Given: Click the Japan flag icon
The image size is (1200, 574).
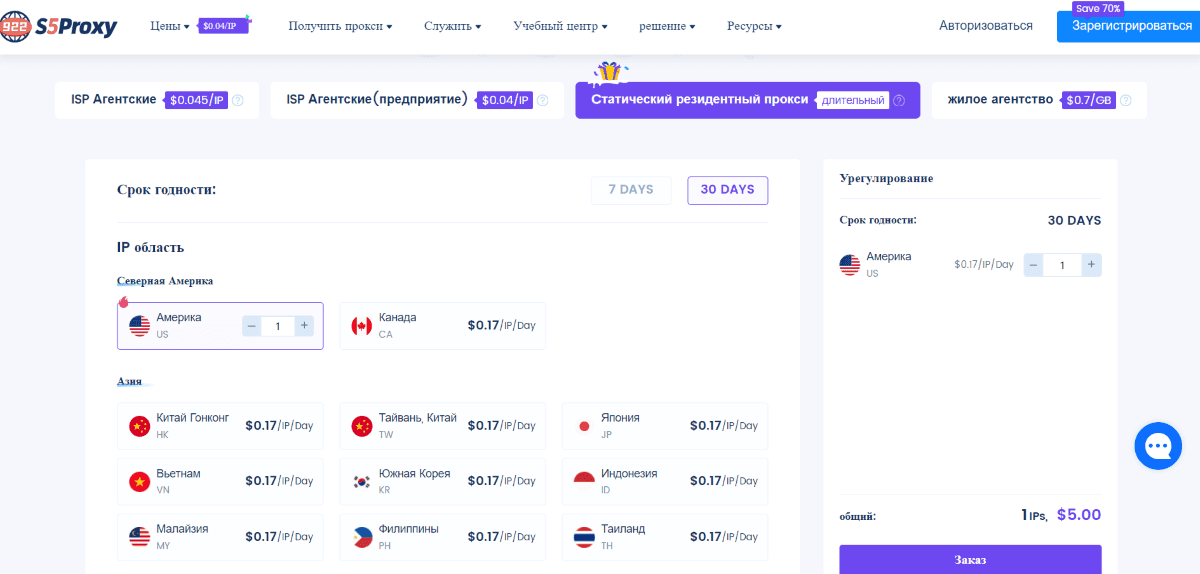Looking at the screenshot, I should click(x=584, y=427).
